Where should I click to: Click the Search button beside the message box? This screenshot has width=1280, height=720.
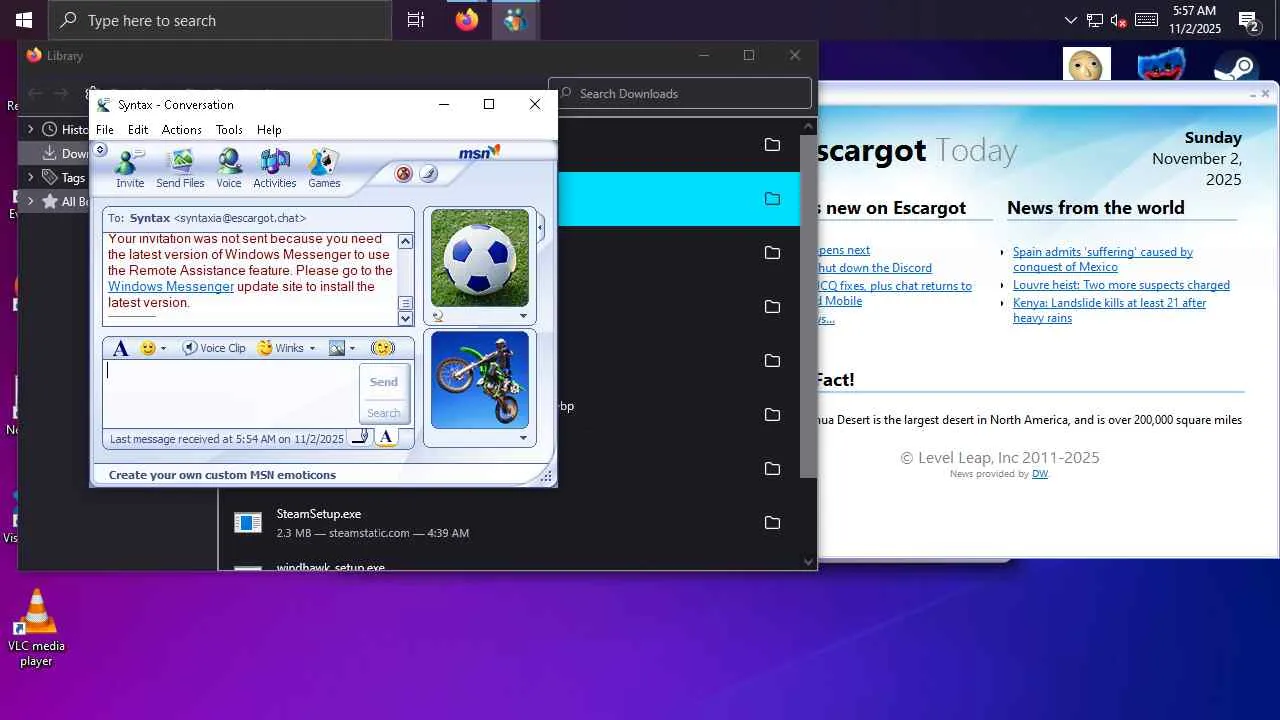pyautogui.click(x=384, y=413)
